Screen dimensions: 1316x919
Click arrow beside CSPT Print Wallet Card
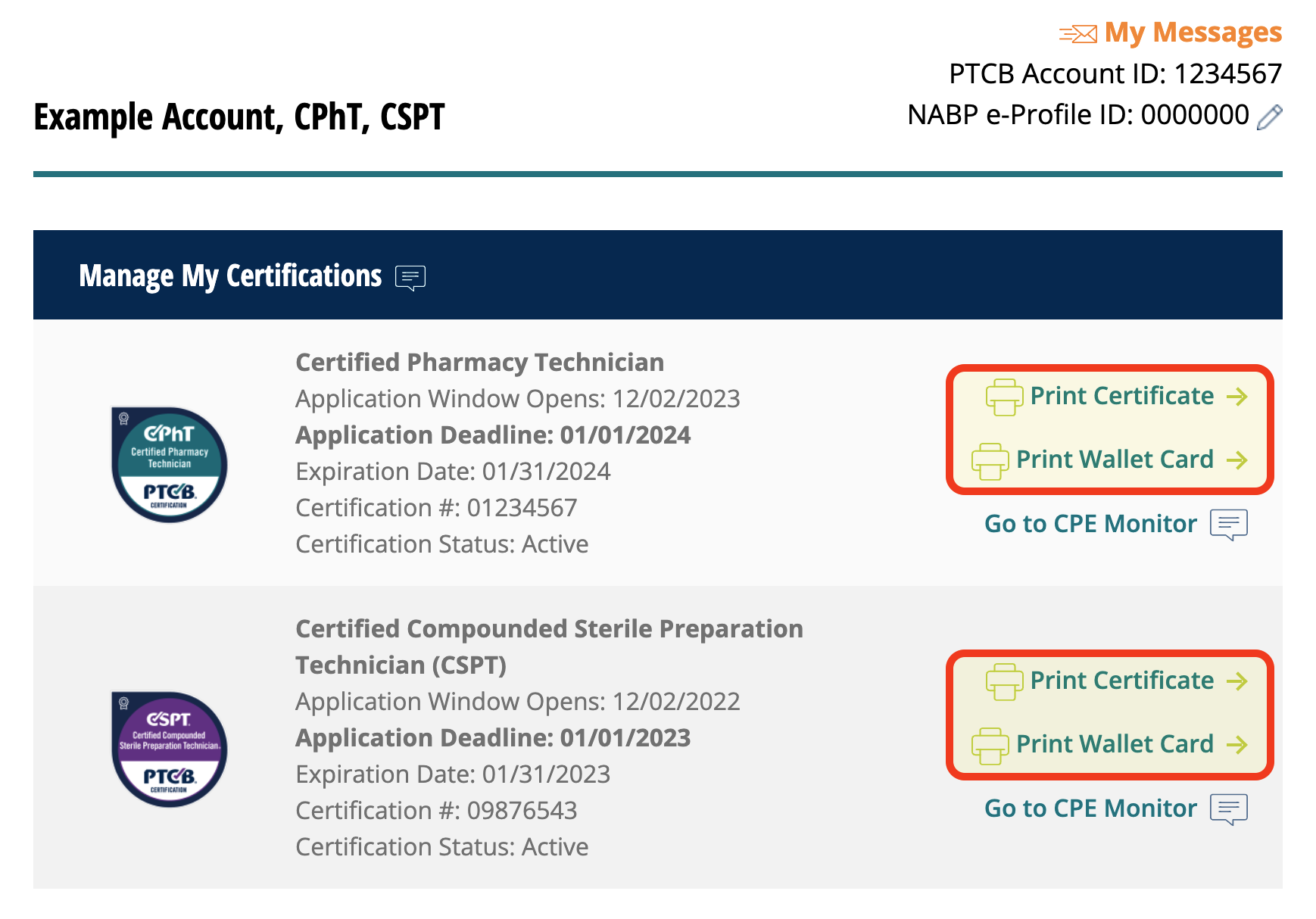tap(1237, 745)
